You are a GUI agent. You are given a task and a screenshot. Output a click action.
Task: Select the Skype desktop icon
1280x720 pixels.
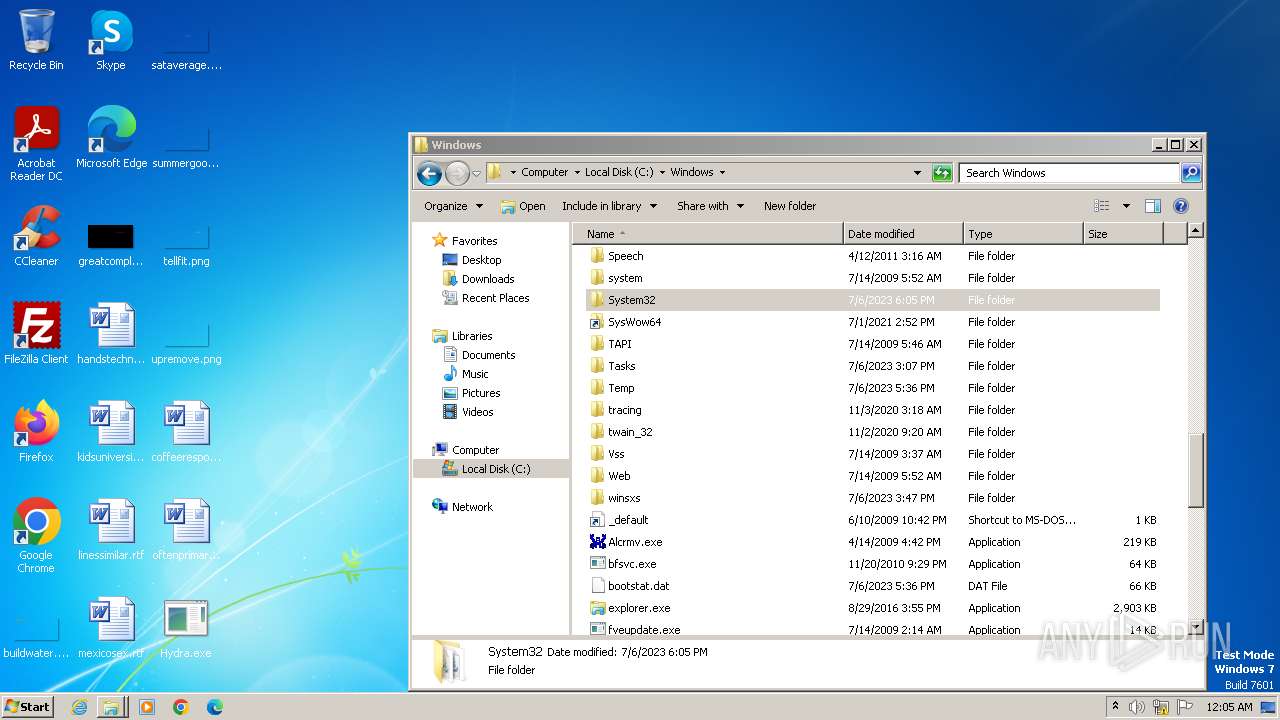[x=110, y=41]
